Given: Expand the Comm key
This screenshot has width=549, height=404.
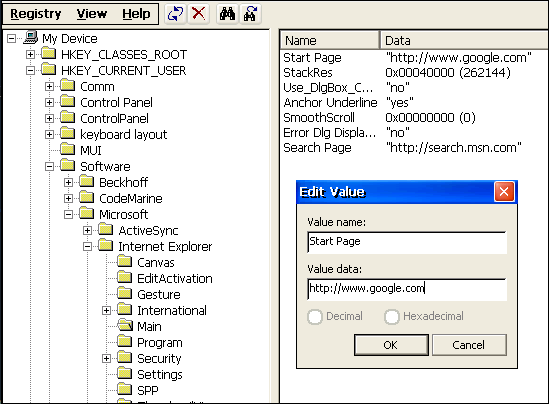Looking at the screenshot, I should click(x=49, y=86).
